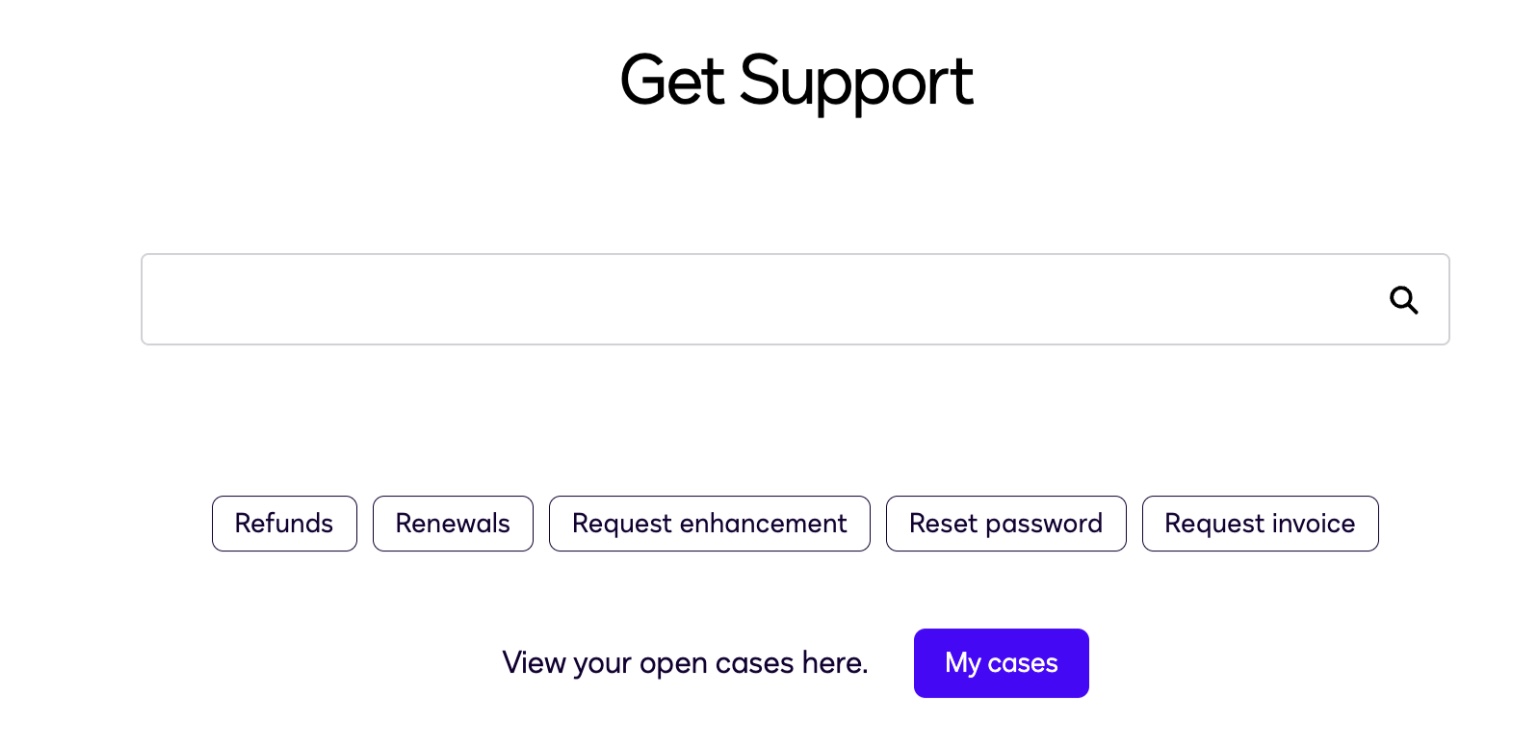Image resolution: width=1530 pixels, height=738 pixels.
Task: Start a Request enhancement submission
Action: point(709,524)
